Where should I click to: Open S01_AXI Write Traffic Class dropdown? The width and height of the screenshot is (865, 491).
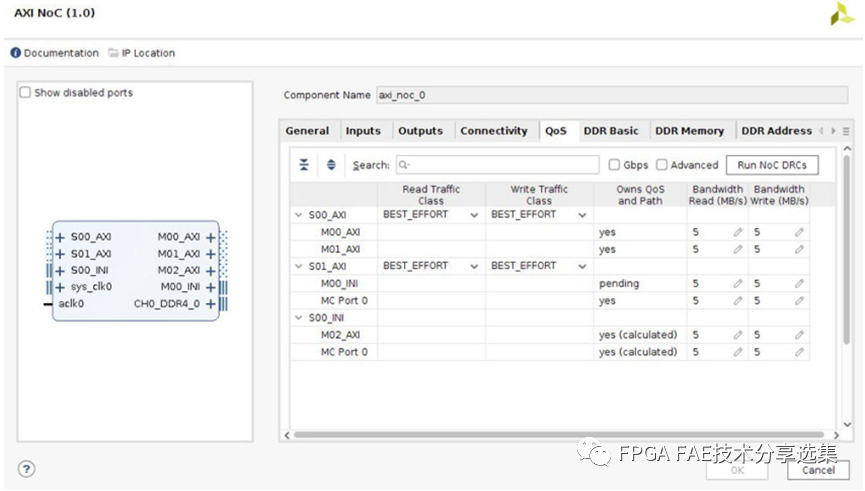(582, 266)
